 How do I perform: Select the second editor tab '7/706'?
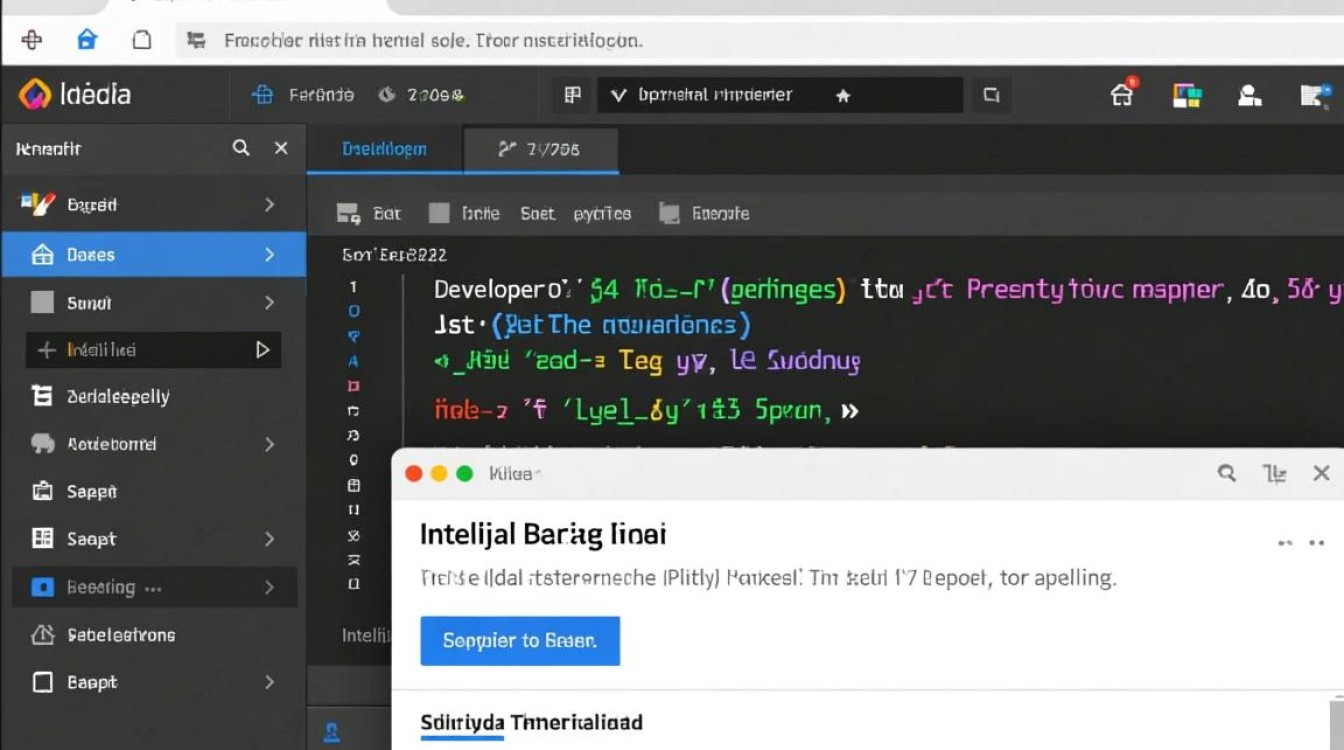(540, 149)
